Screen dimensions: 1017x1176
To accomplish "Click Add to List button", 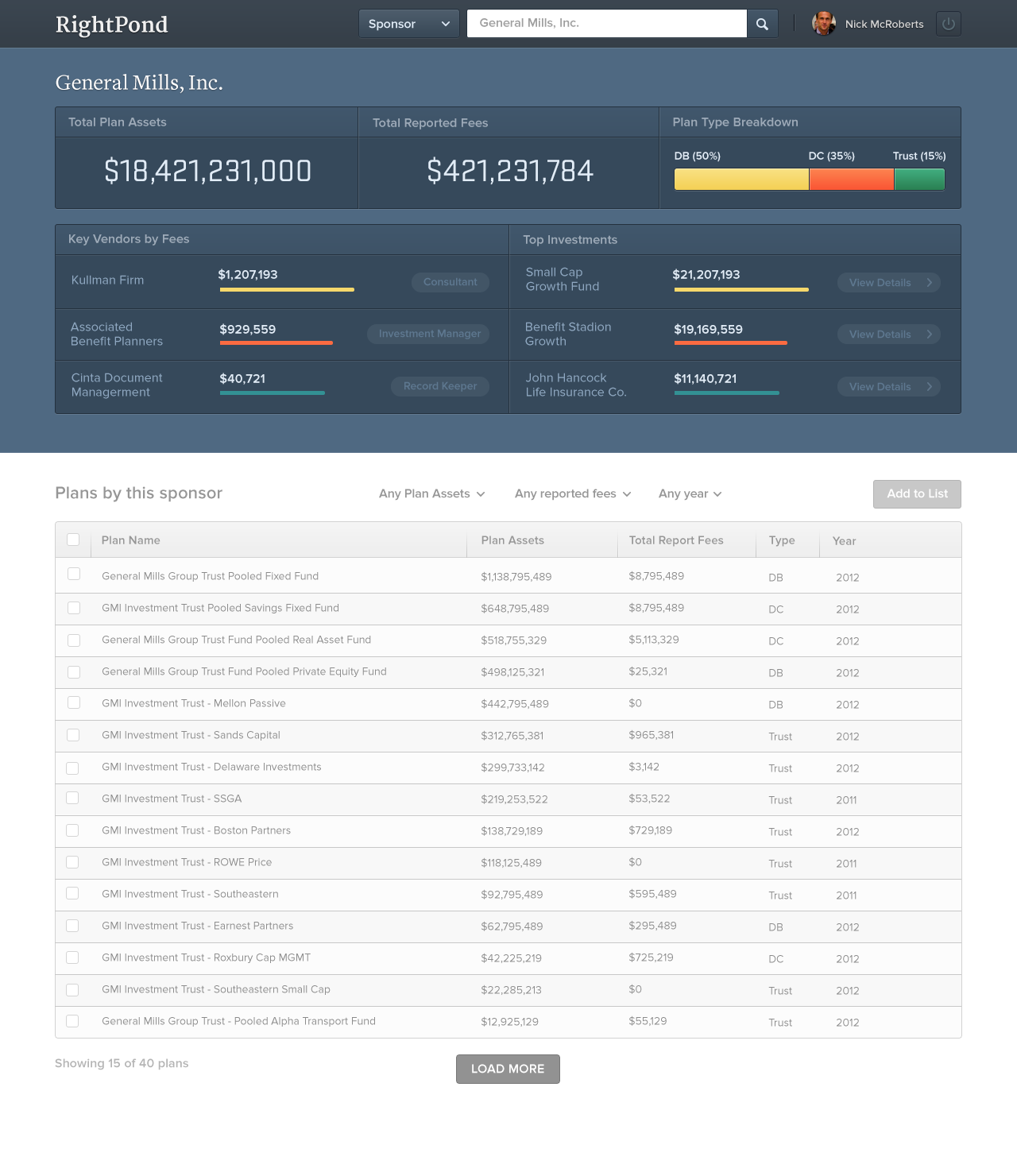I will click(x=917, y=494).
